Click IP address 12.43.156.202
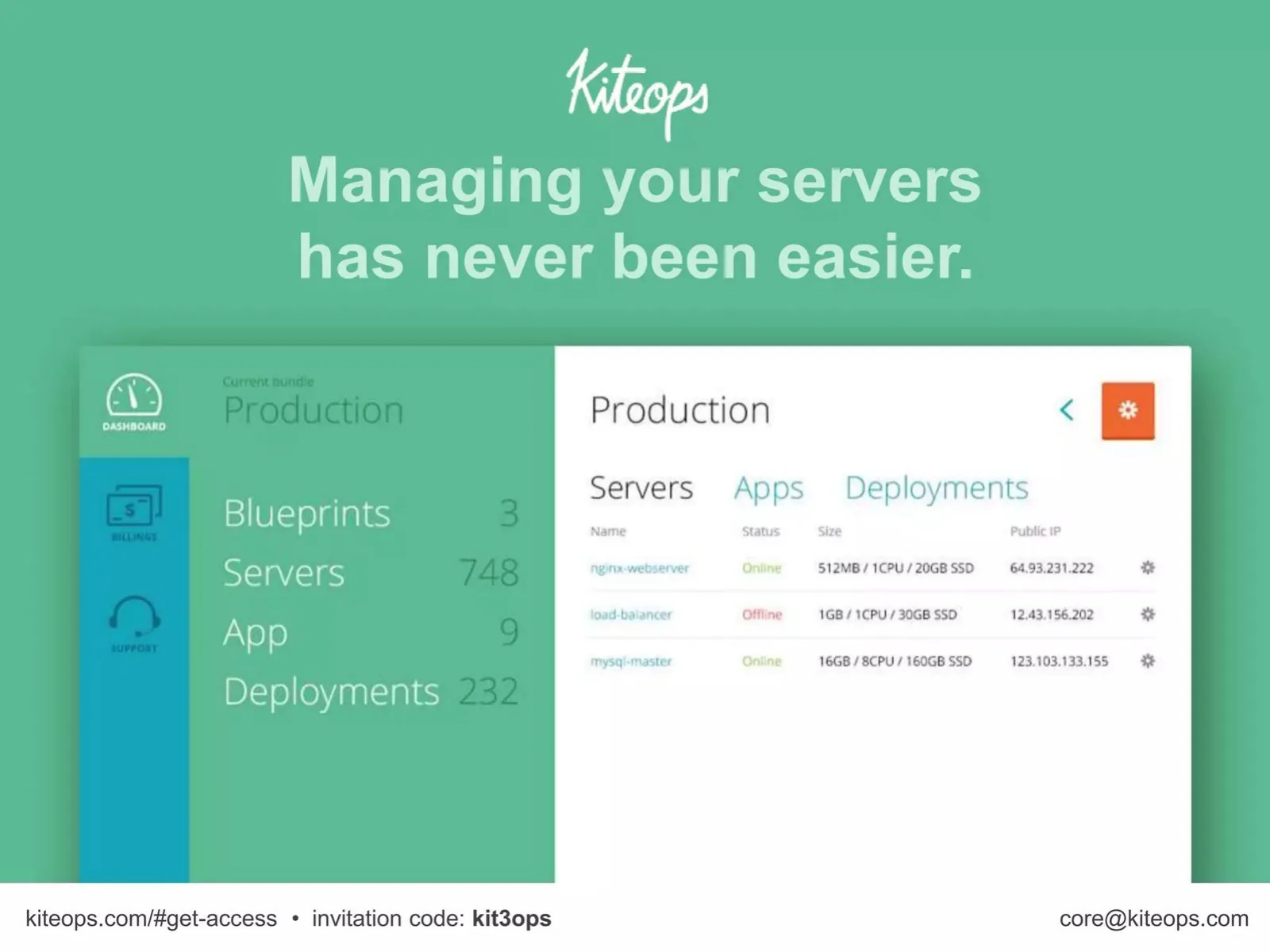Image resolution: width=1270 pixels, height=952 pixels. coord(1052,614)
